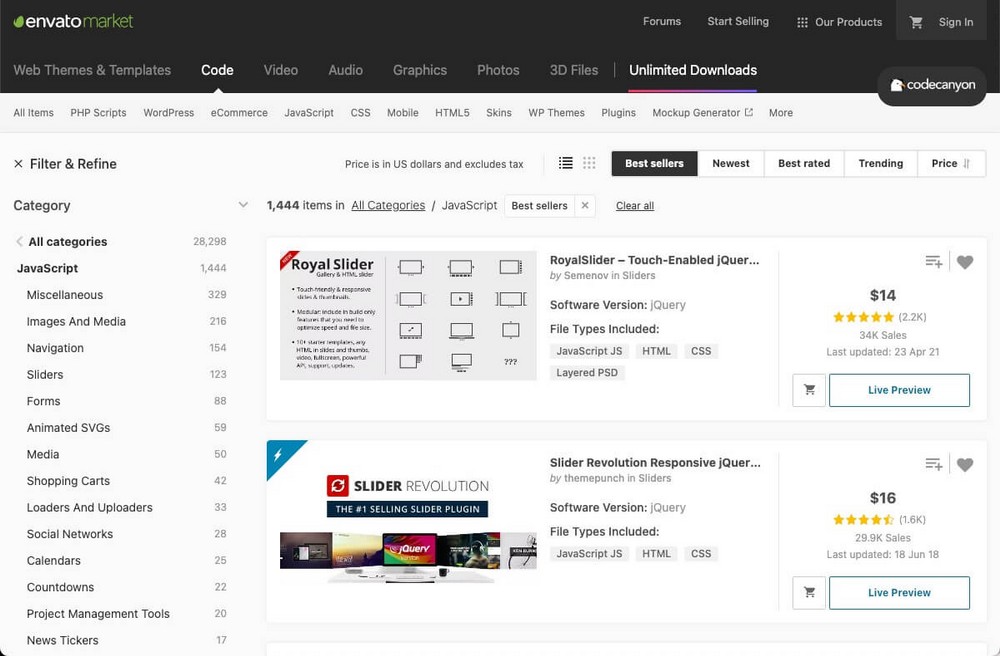This screenshot has height=656, width=1000.
Task: Expand the More categories menu
Action: pos(780,113)
